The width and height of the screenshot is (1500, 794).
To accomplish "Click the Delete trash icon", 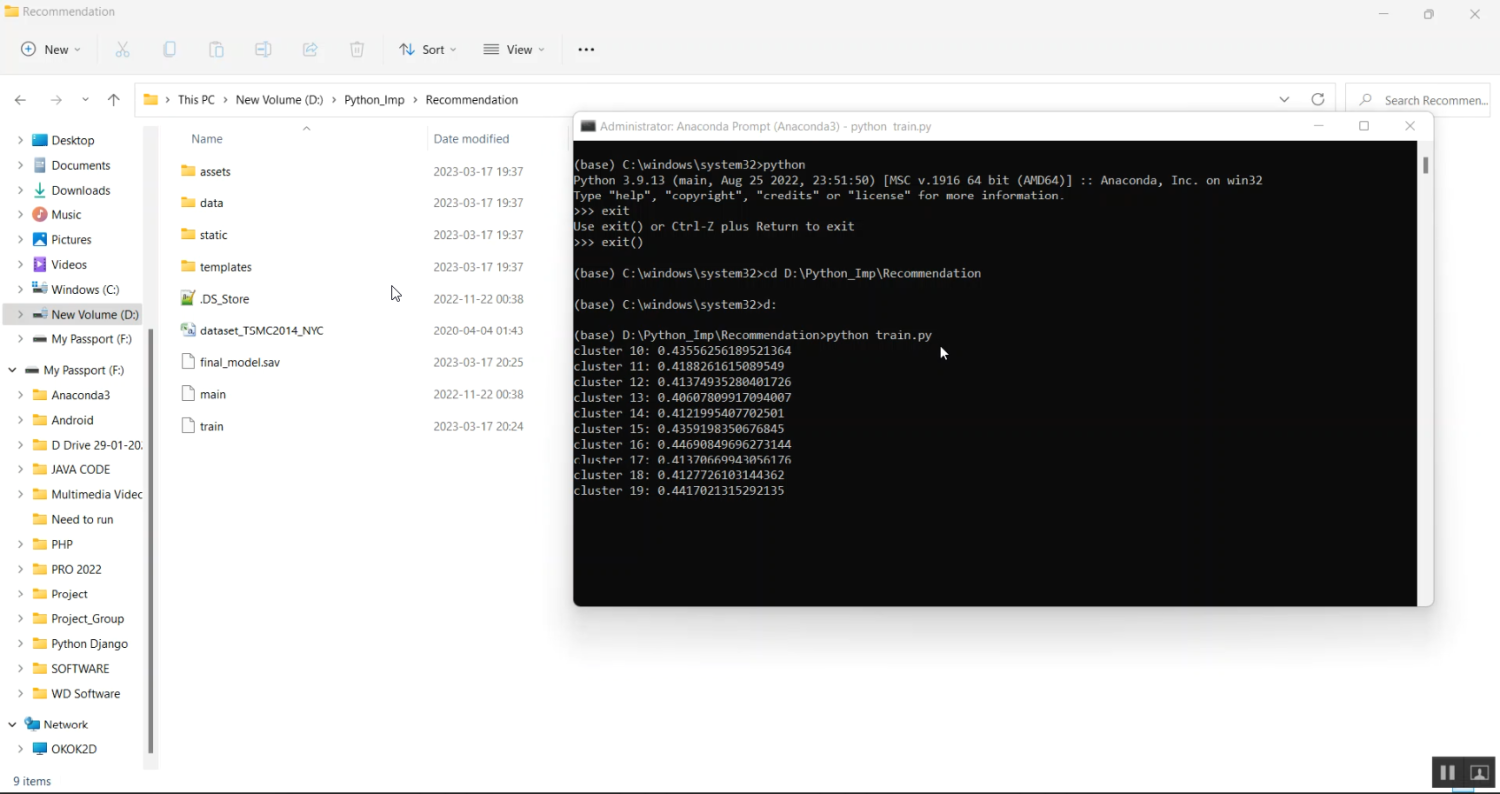I will click(x=357, y=50).
